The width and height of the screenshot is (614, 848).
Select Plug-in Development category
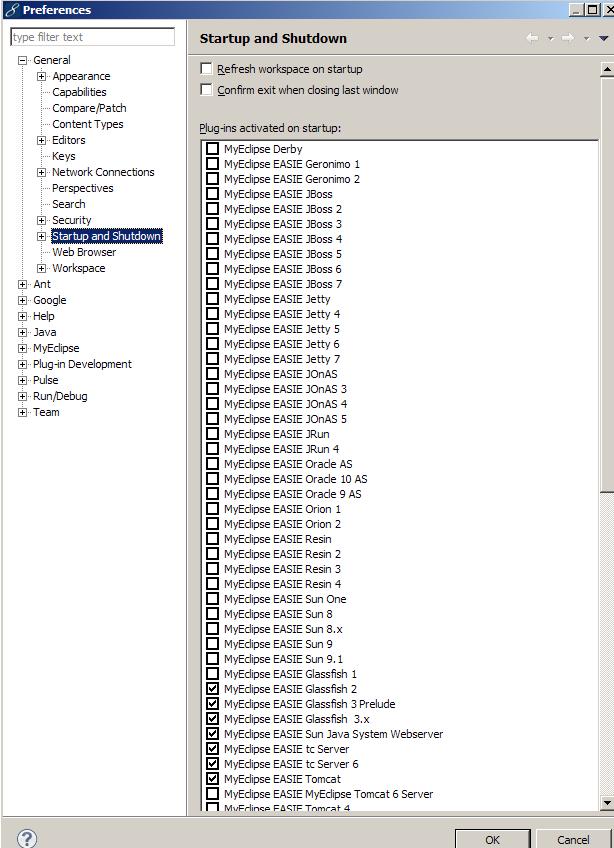[x=82, y=364]
